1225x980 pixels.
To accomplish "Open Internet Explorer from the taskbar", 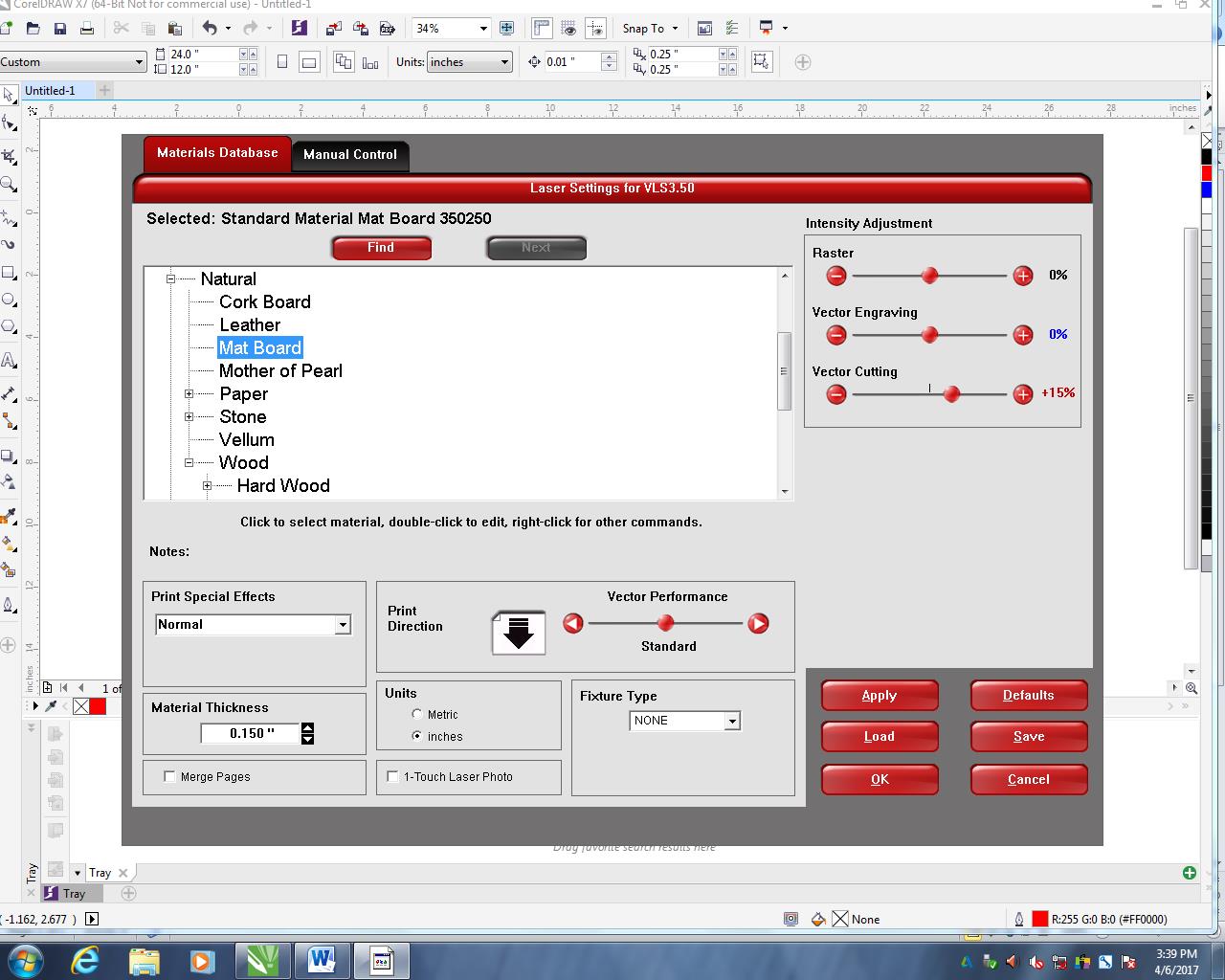I will click(85, 960).
